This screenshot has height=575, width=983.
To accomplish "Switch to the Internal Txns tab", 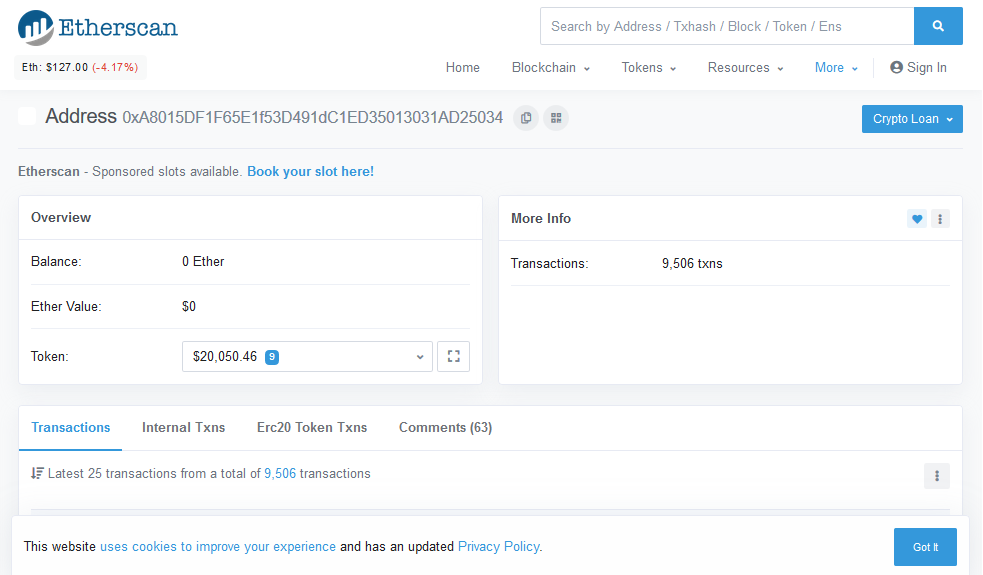I will click(x=184, y=428).
